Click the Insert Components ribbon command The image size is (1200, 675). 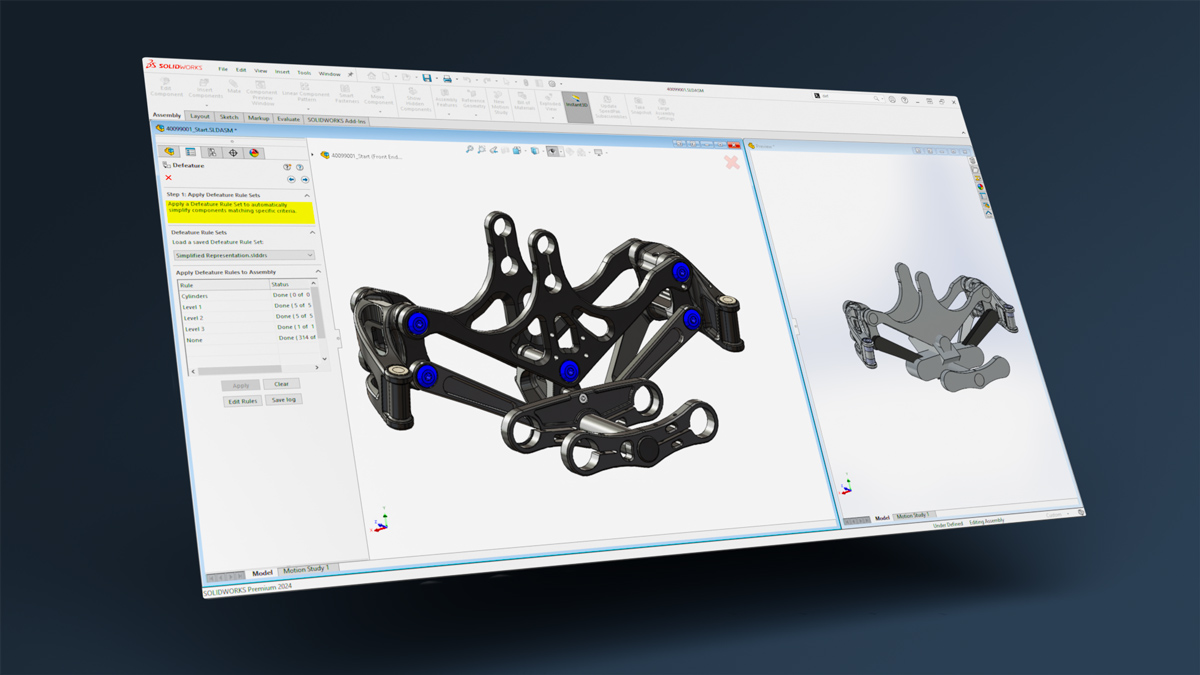coord(204,90)
